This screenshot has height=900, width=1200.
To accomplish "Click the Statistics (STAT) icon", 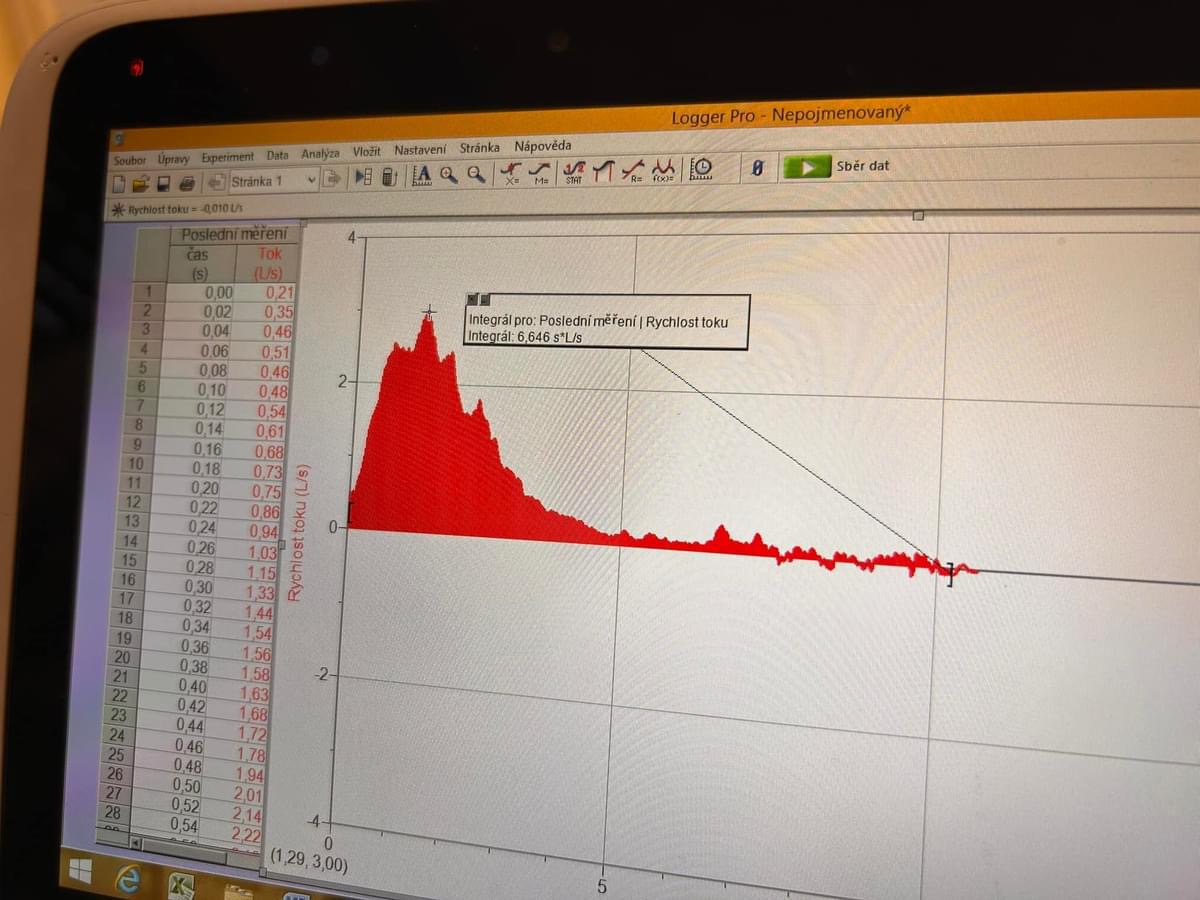I will pos(574,172).
